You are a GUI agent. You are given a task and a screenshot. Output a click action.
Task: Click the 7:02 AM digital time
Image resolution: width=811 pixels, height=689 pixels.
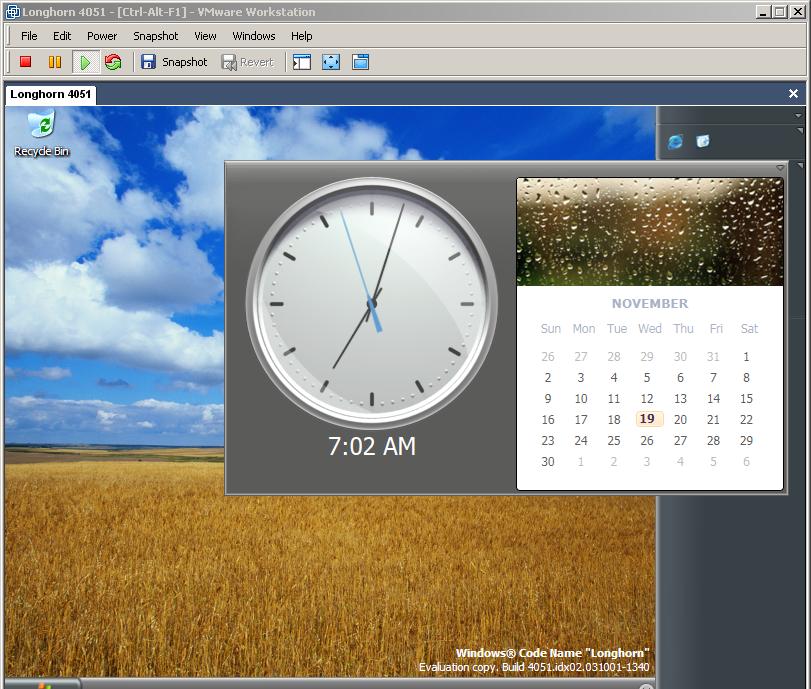click(x=372, y=446)
